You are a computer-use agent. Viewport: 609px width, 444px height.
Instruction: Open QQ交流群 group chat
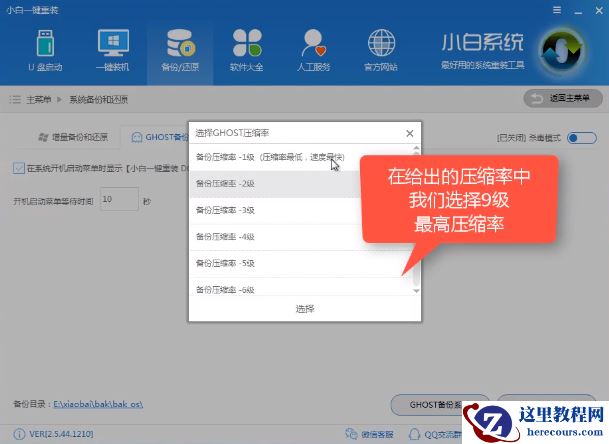point(434,434)
